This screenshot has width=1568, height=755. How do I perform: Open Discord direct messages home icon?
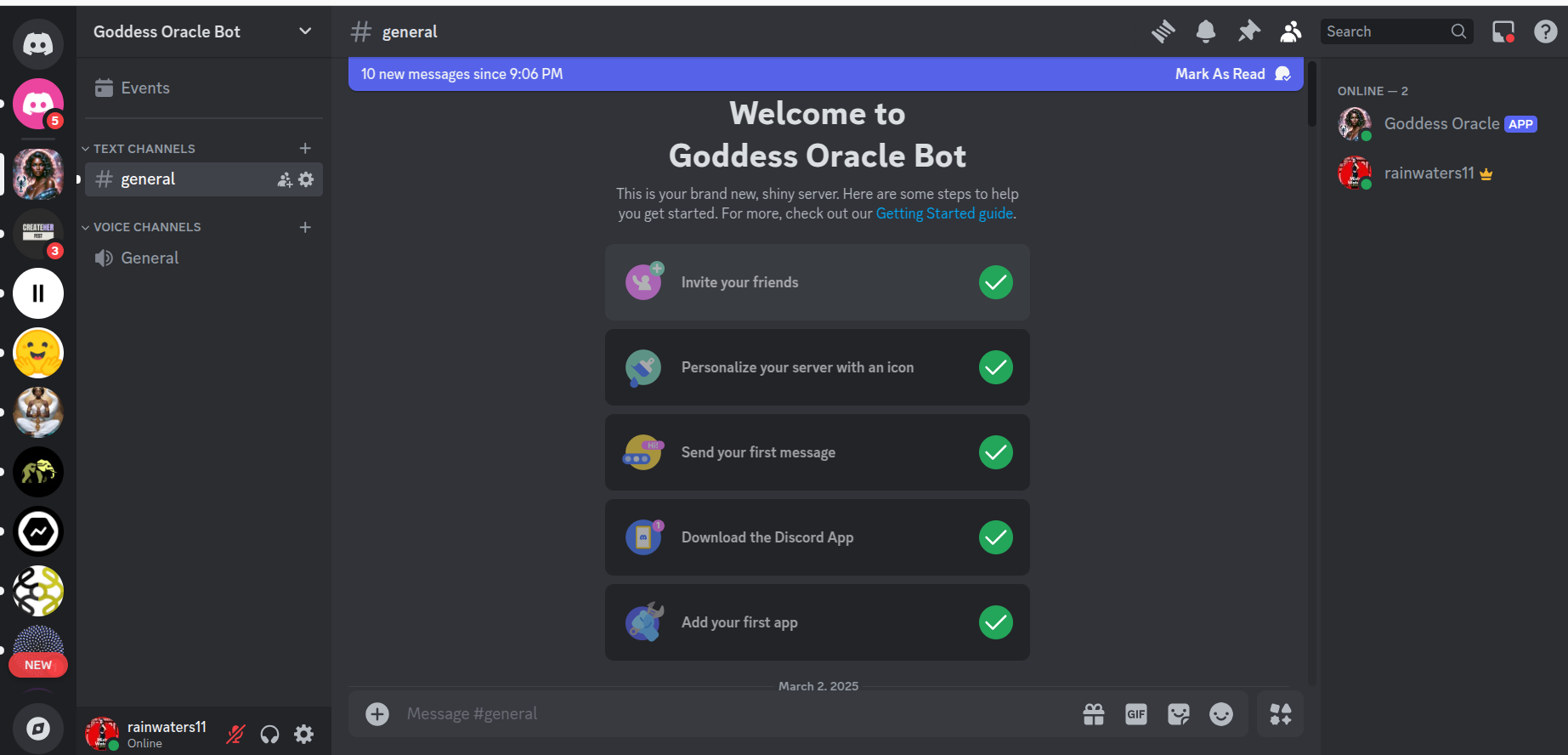click(x=38, y=44)
